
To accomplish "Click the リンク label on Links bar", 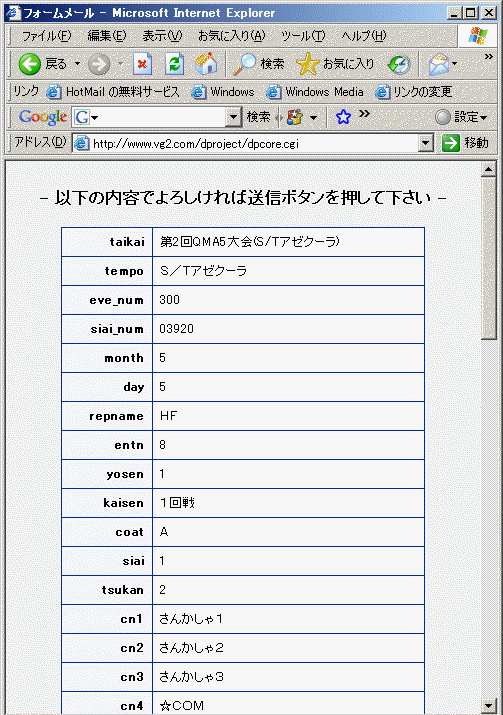I will (x=26, y=91).
